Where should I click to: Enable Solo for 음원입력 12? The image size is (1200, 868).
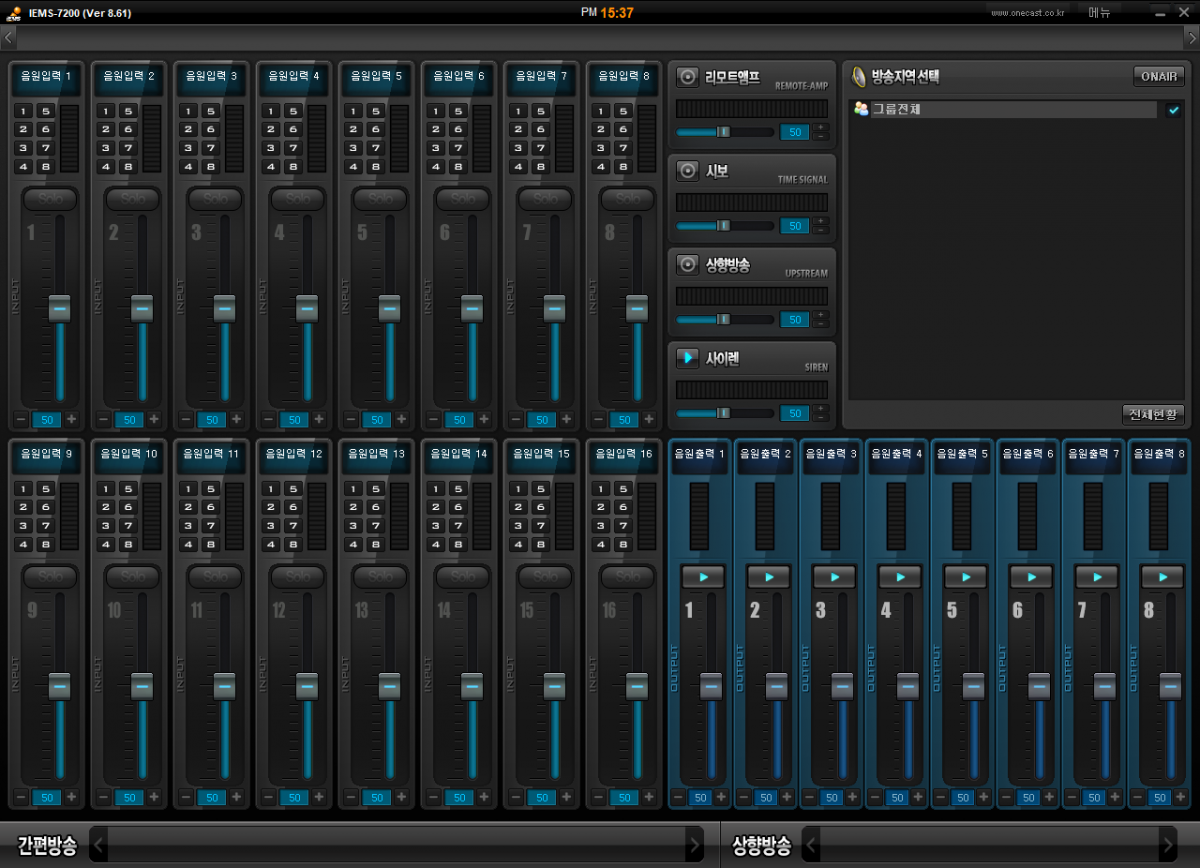click(298, 576)
